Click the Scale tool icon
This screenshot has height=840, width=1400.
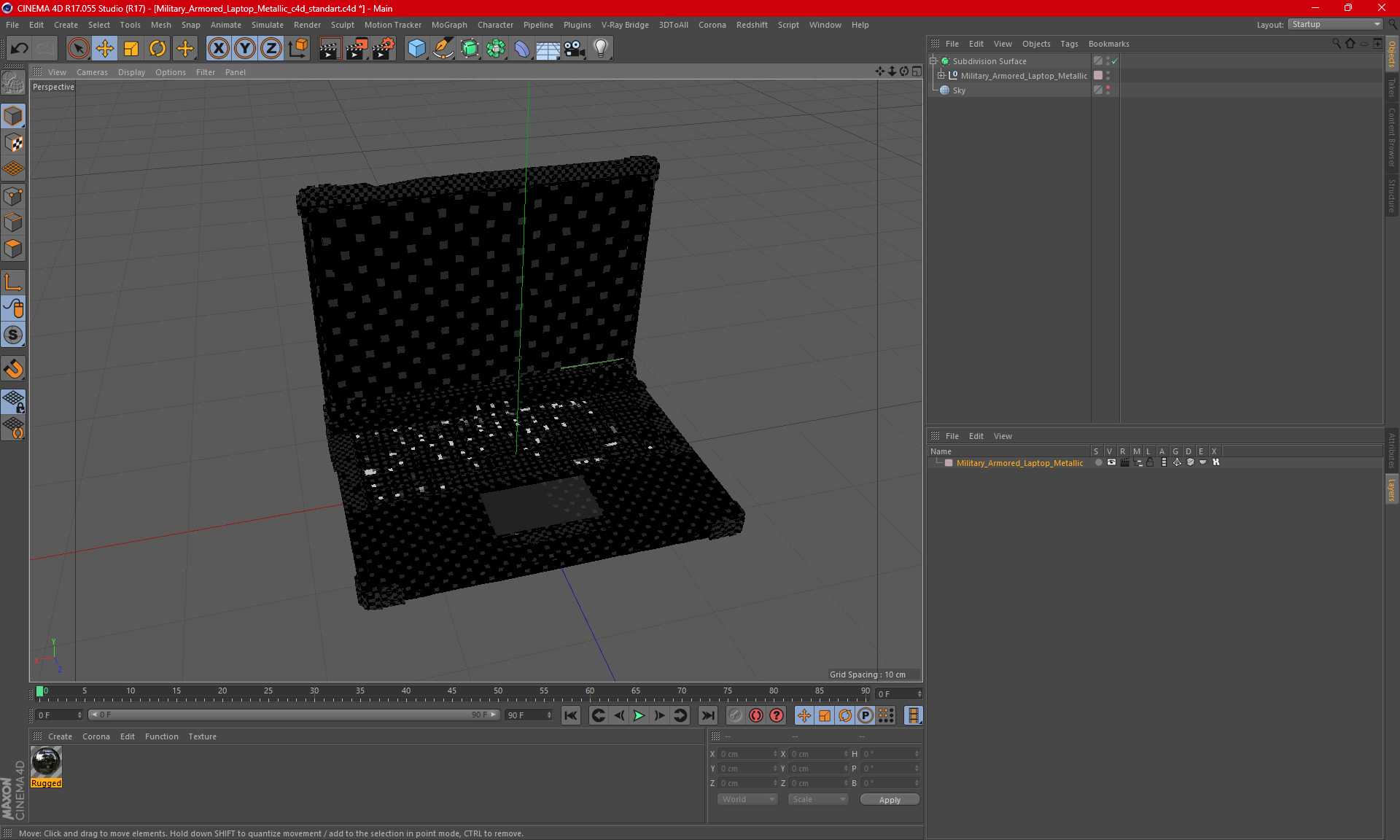pyautogui.click(x=131, y=48)
